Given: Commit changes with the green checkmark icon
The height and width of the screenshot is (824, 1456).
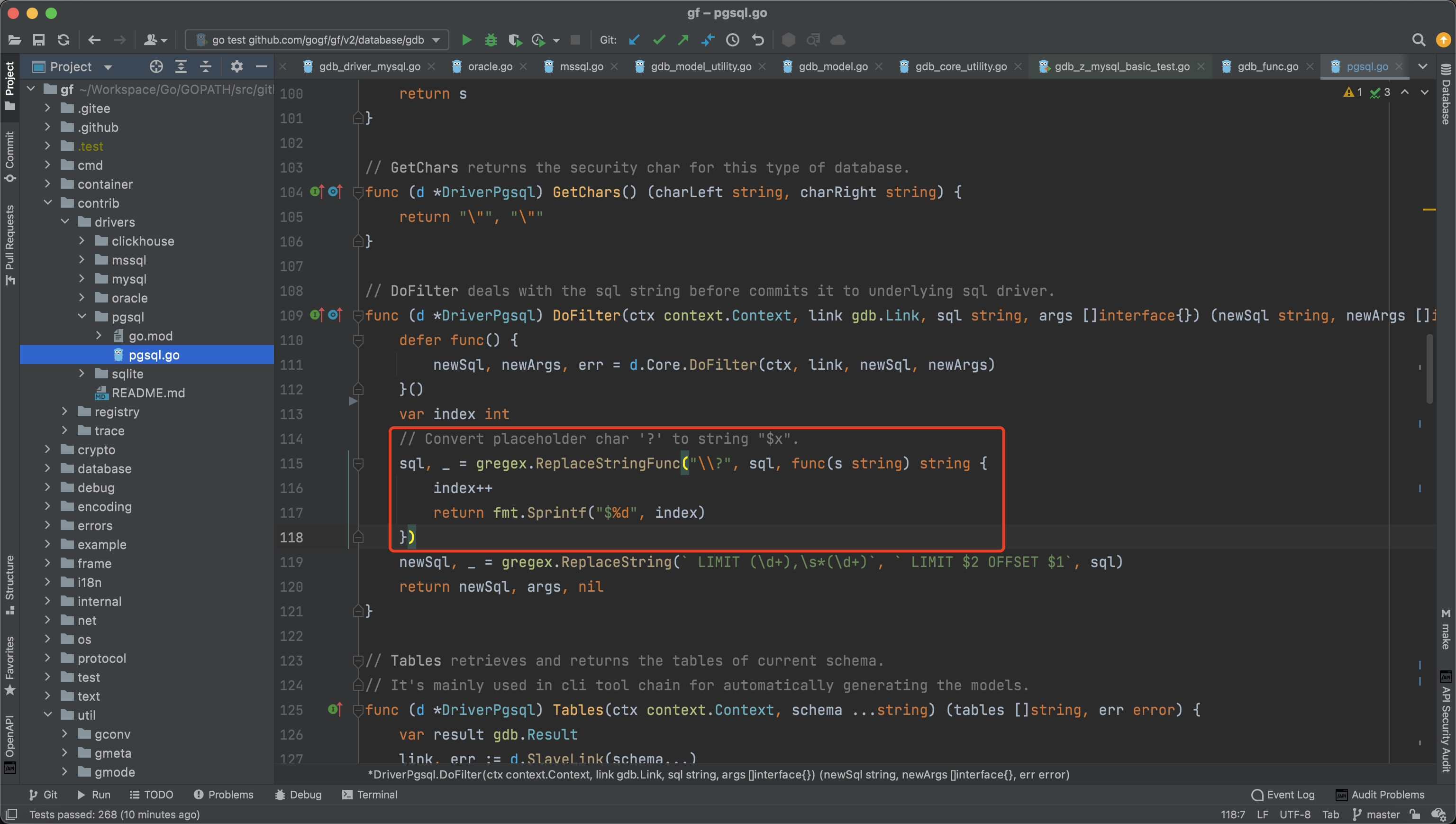Looking at the screenshot, I should click(x=658, y=40).
